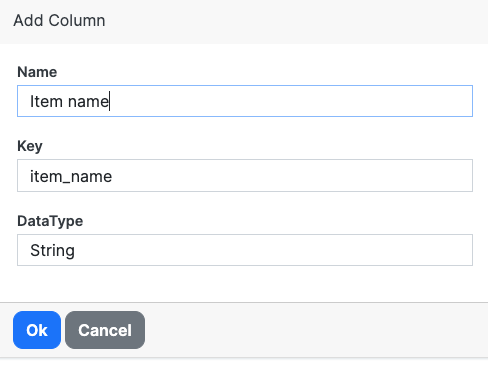
Task: Click blank dialog area below the DataType field
Action: coord(245,284)
